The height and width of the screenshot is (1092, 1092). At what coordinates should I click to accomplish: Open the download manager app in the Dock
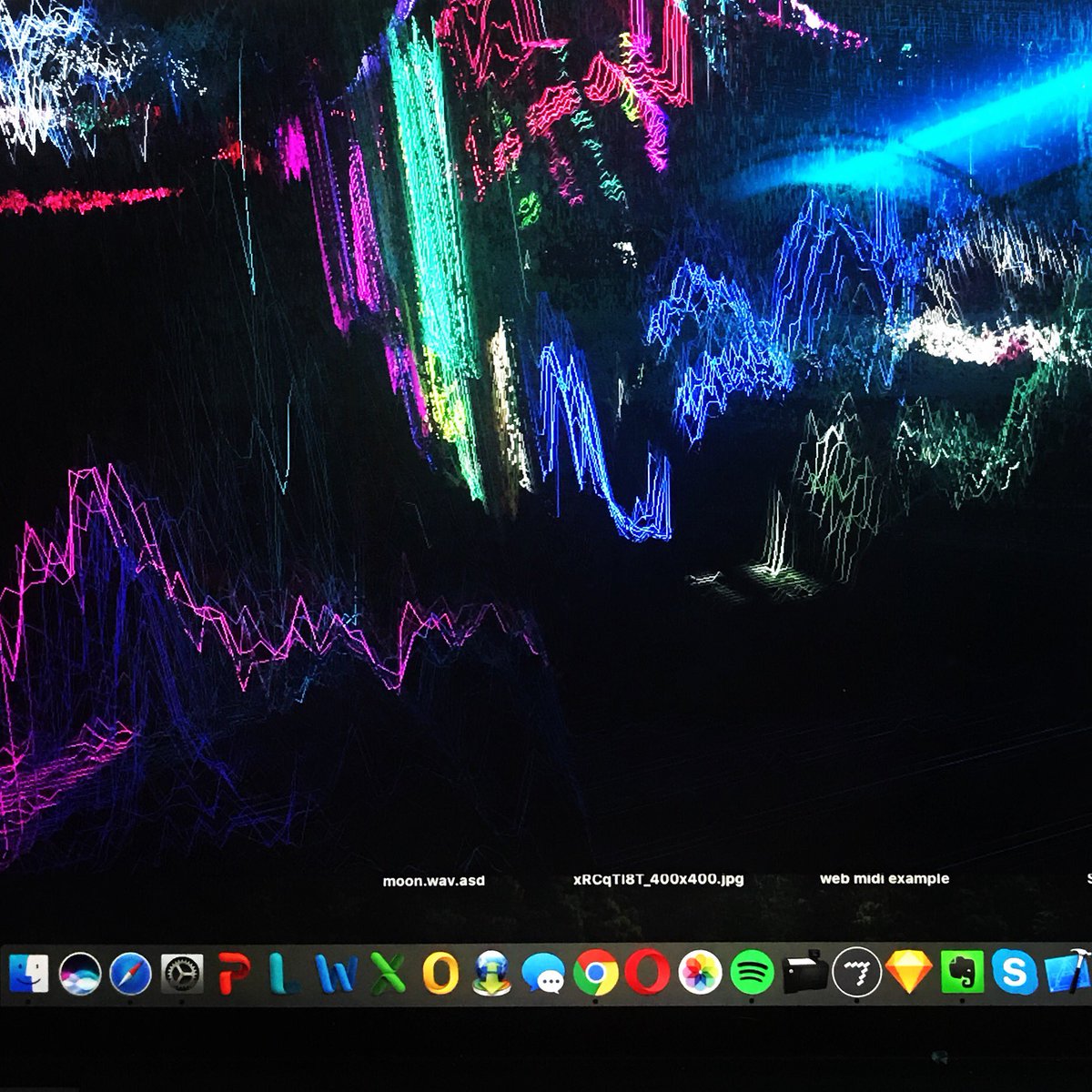pyautogui.click(x=490, y=980)
